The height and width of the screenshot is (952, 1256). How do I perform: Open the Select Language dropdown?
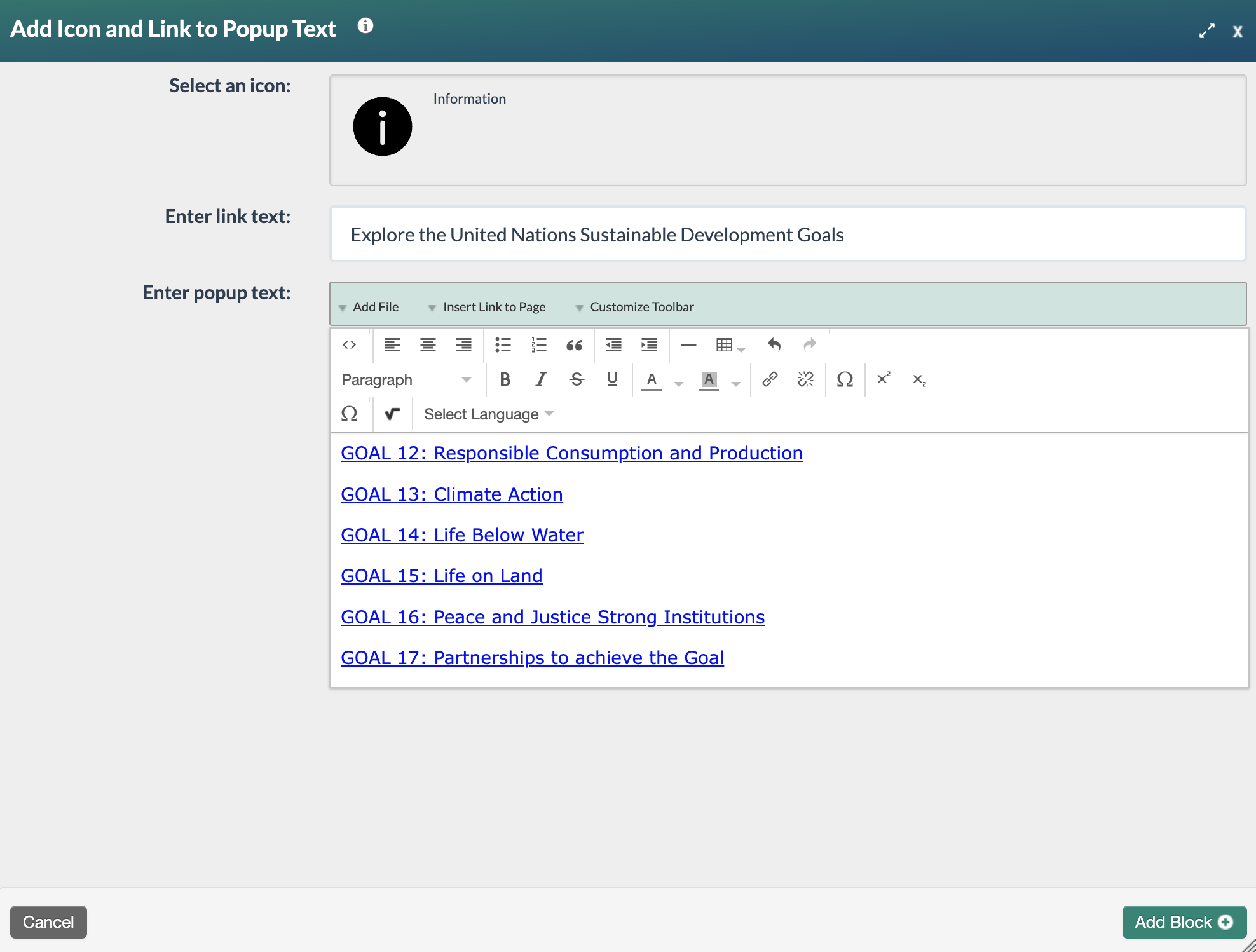(x=488, y=414)
